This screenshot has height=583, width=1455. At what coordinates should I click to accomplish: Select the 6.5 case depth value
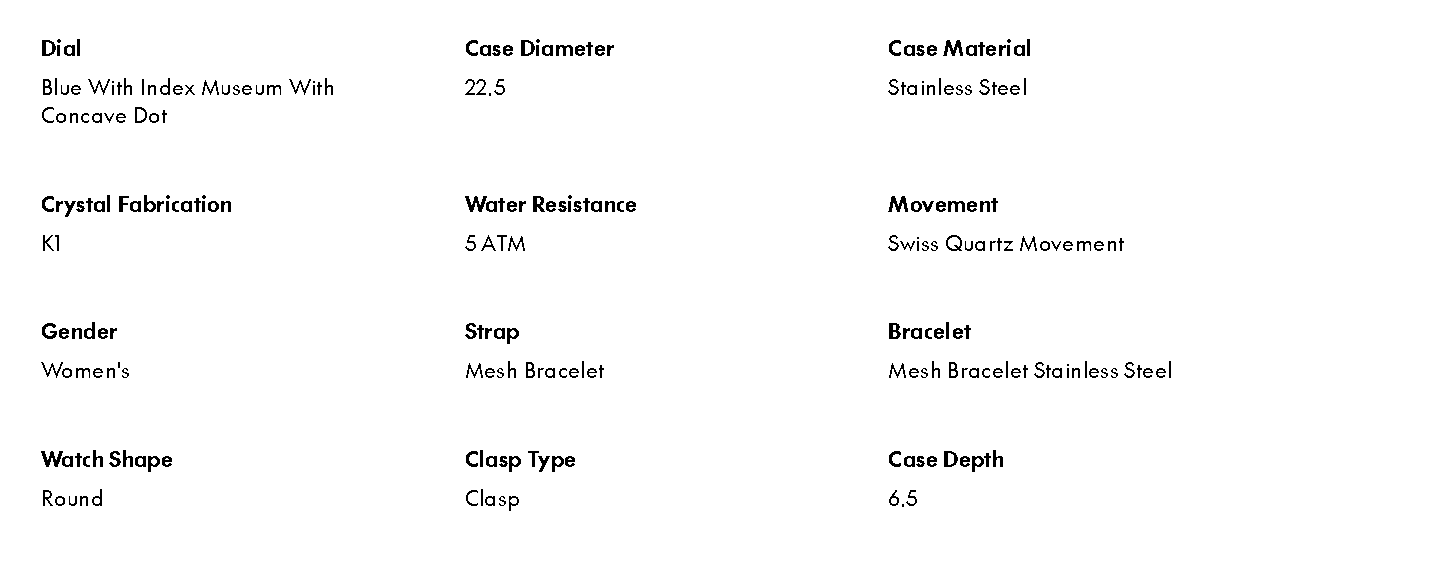pyautogui.click(x=902, y=499)
